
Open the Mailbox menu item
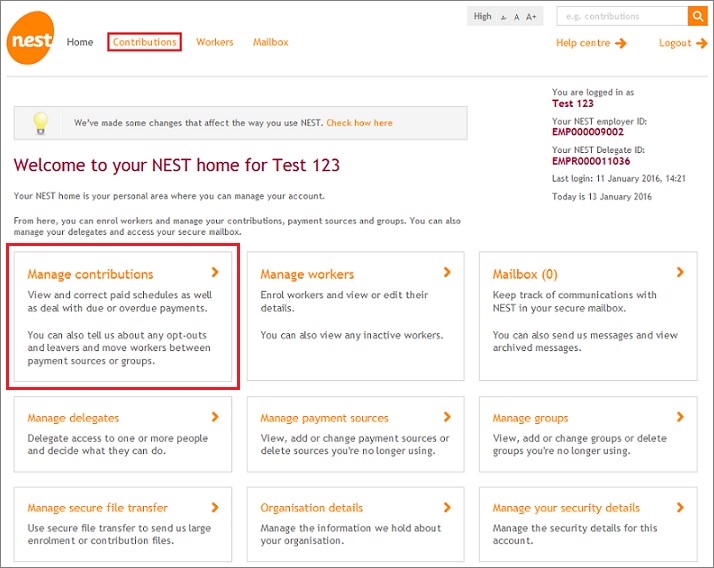point(270,42)
